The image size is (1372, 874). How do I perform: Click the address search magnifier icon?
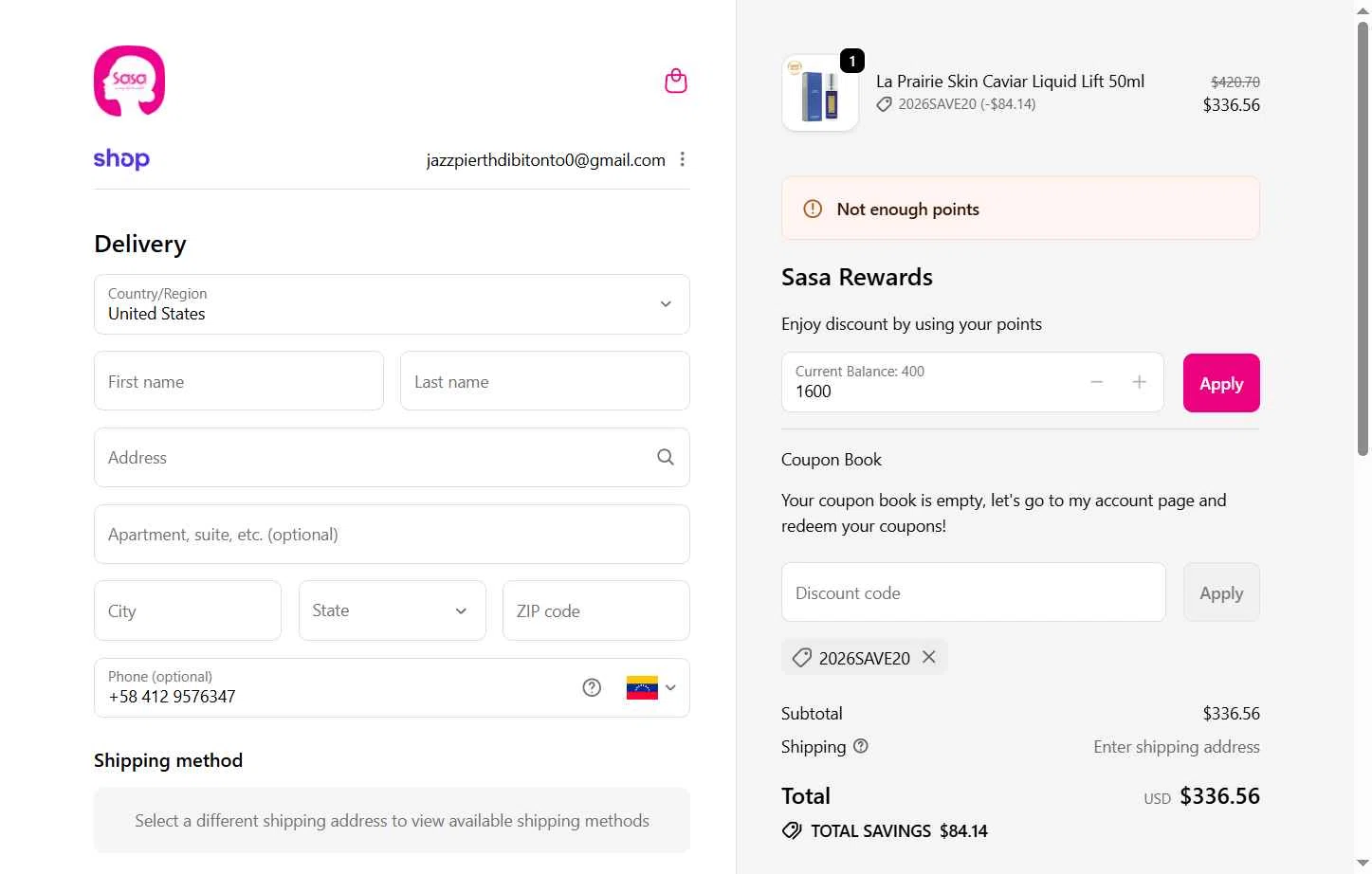[666, 457]
